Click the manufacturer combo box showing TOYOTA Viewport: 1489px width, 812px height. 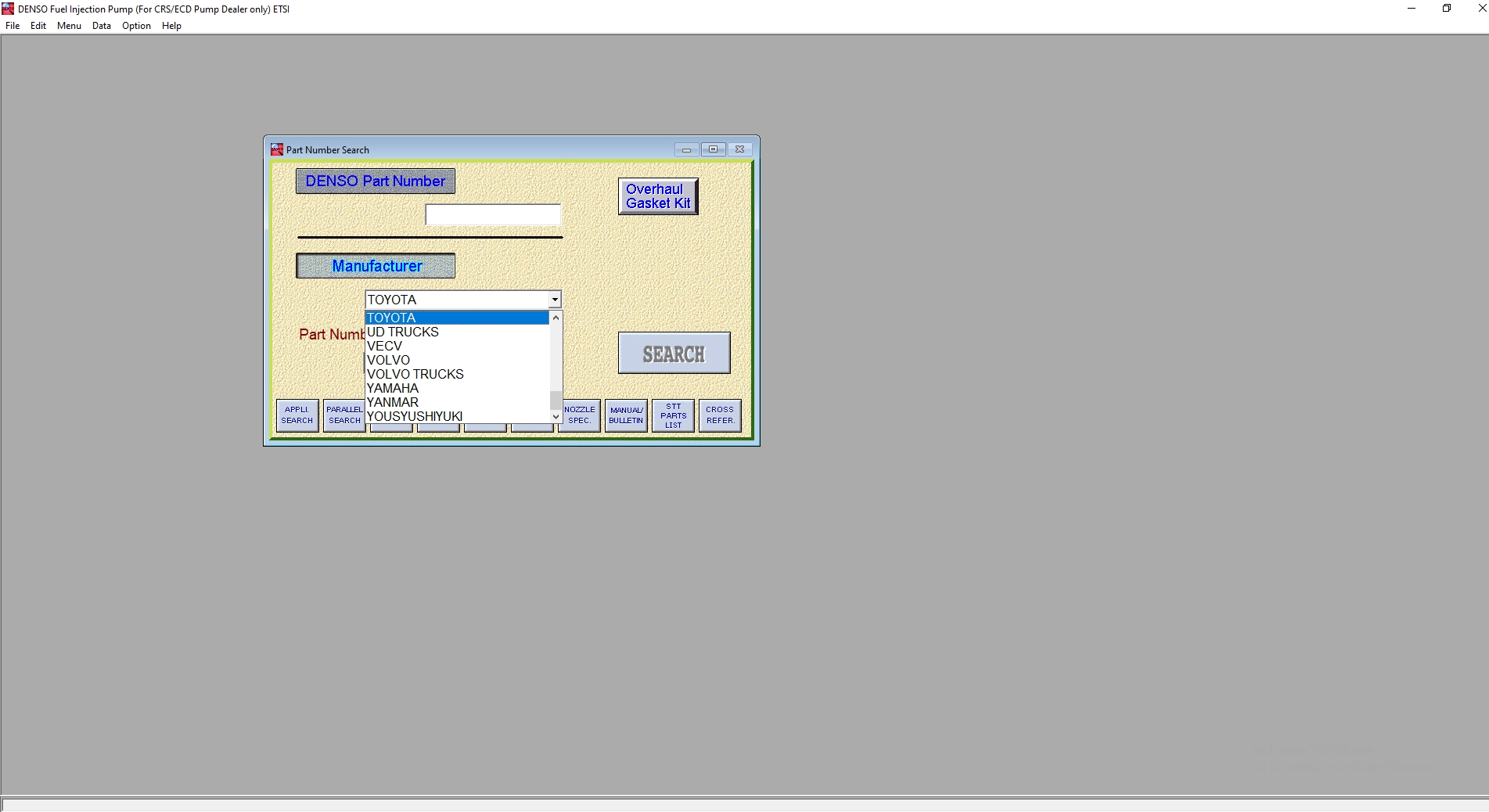tap(463, 300)
